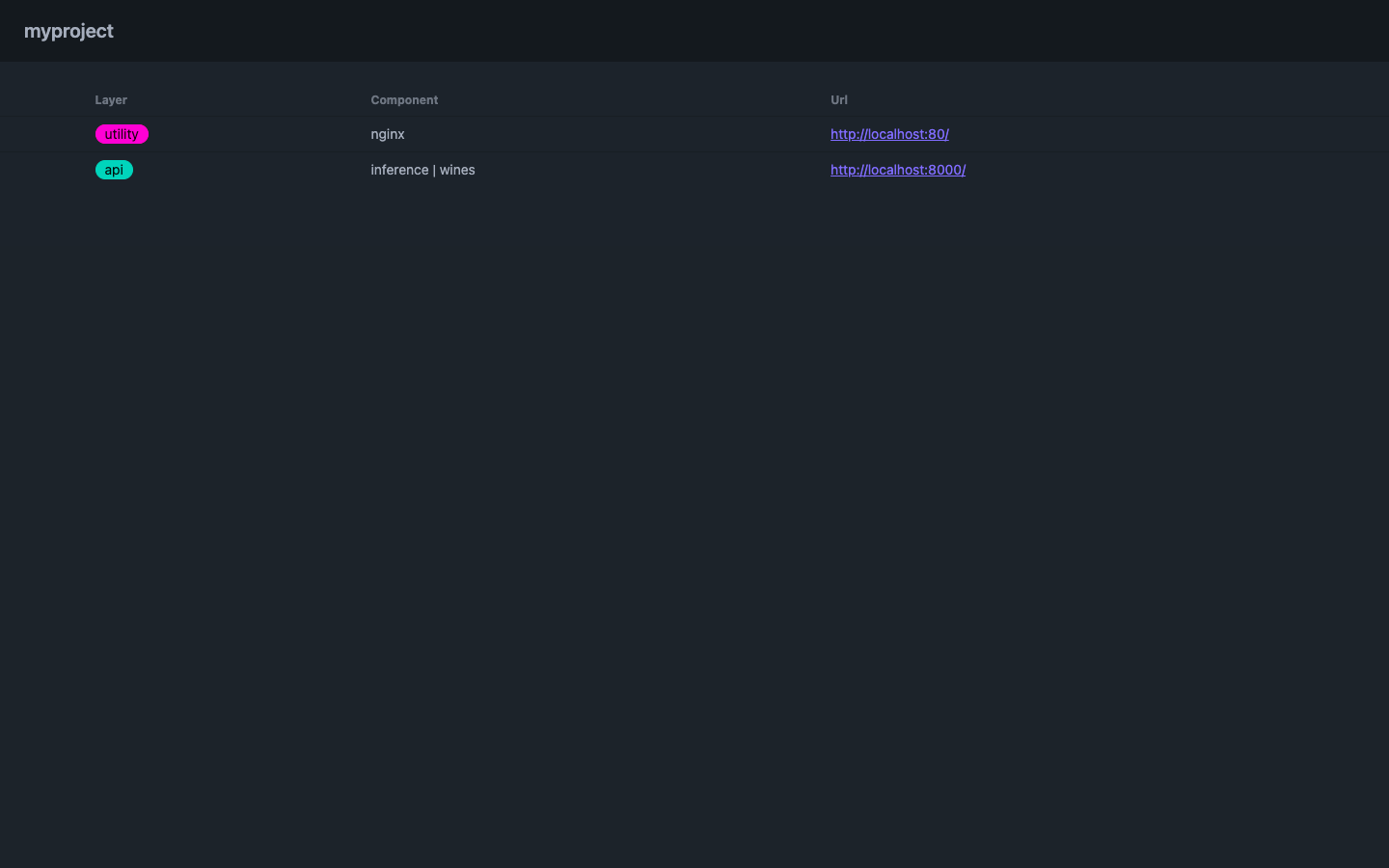Click the row containing nginx
The image size is (1389, 868).
[x=579, y=134]
